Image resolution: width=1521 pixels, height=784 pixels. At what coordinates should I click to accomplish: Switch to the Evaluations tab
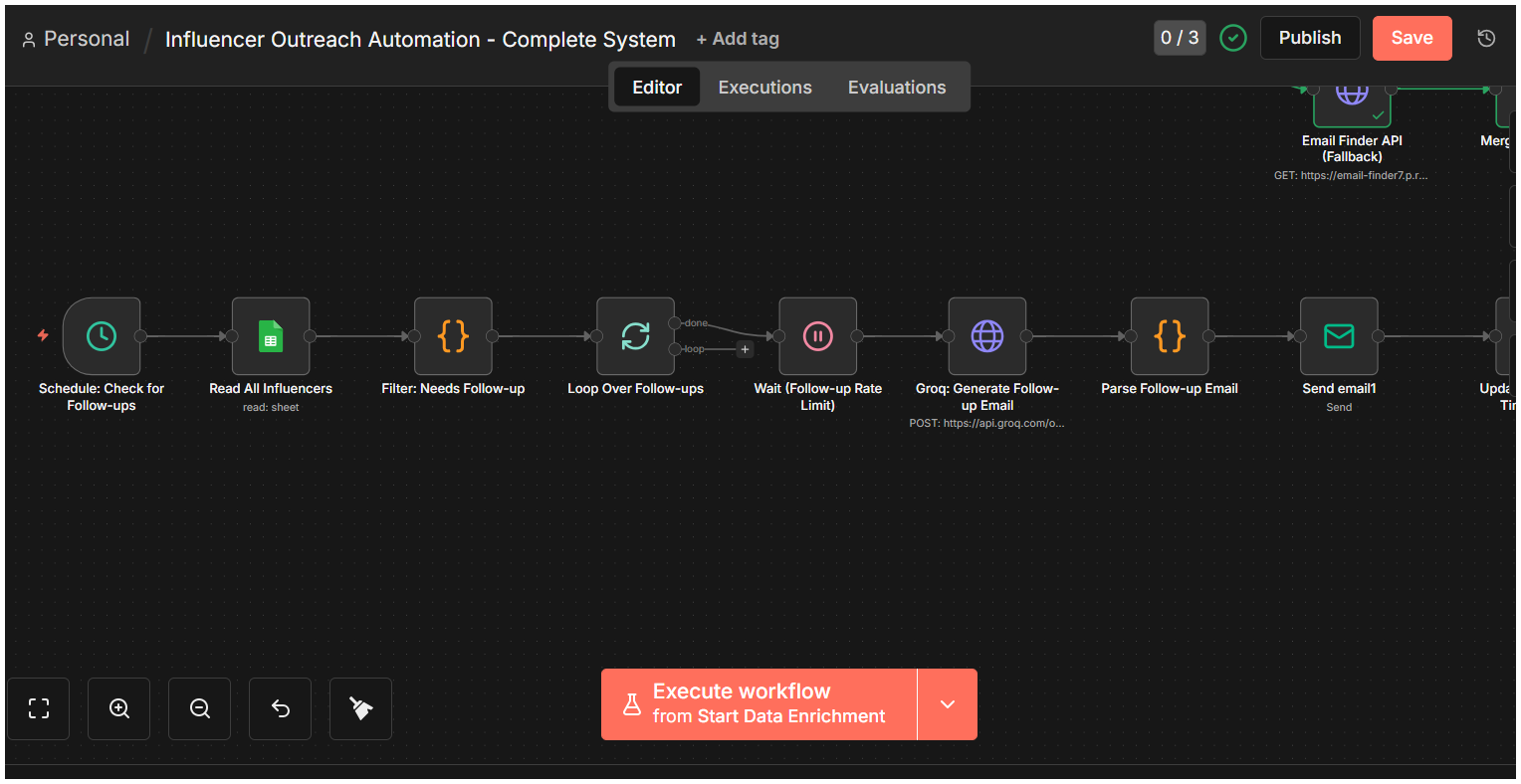point(897,87)
